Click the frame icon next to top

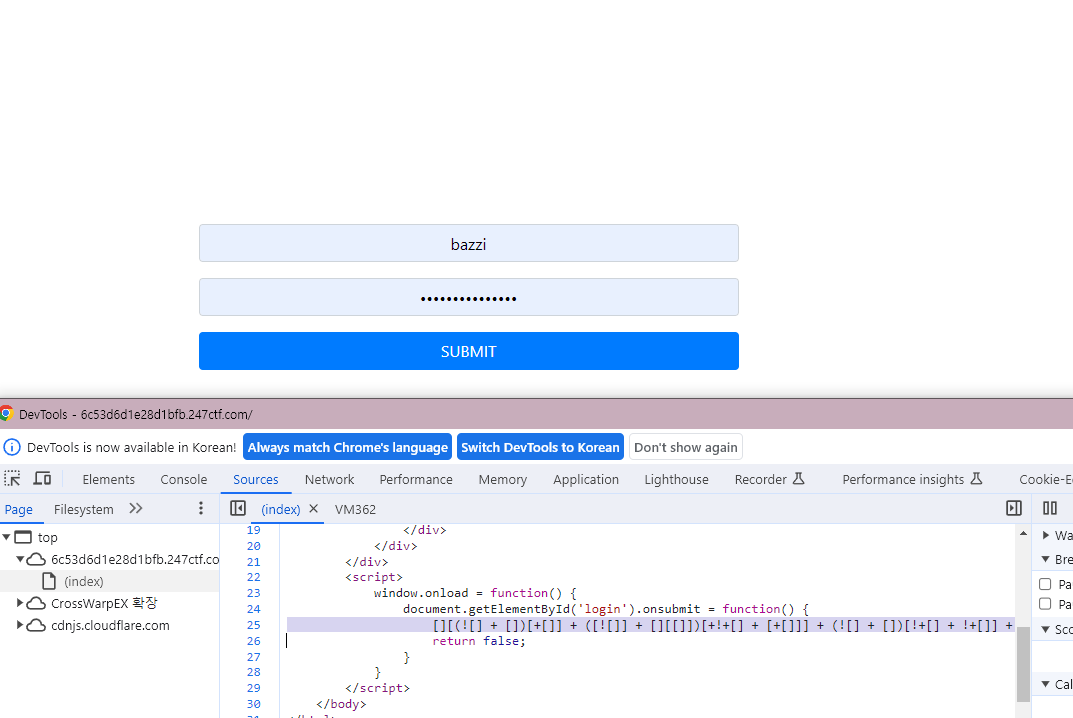click(x=23, y=537)
